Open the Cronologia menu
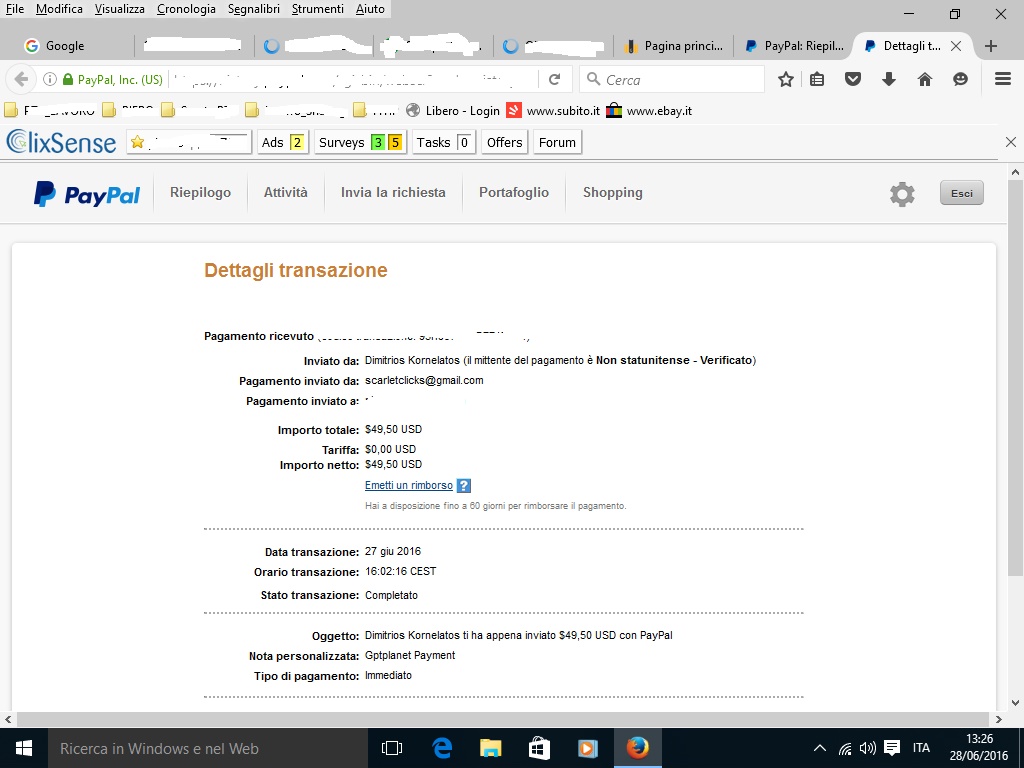Screen dimensions: 1024x768 [186, 9]
